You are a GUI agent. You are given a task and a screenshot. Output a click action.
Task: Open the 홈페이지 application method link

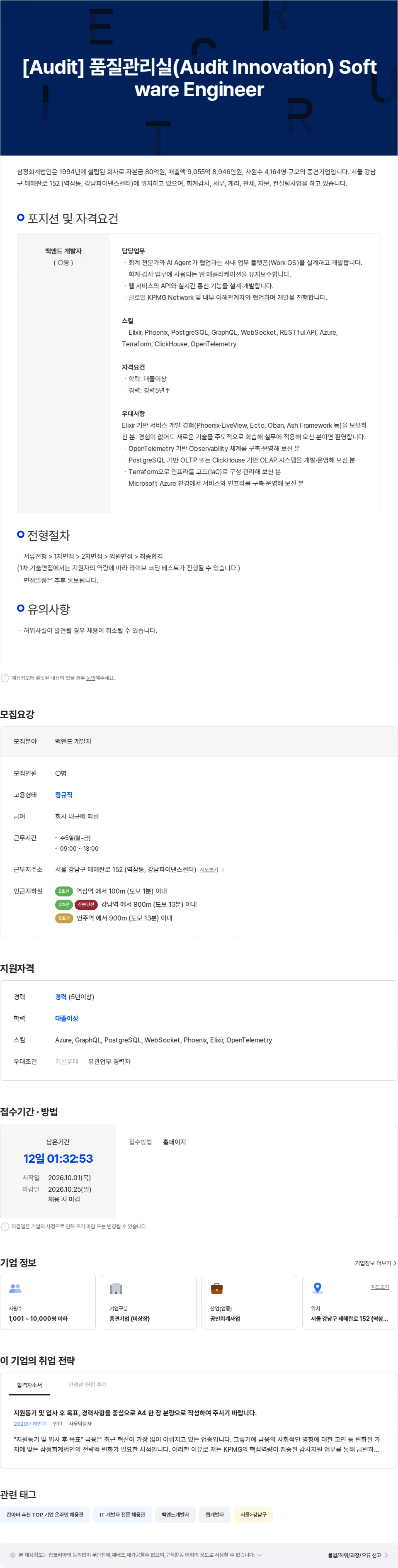[174, 1142]
